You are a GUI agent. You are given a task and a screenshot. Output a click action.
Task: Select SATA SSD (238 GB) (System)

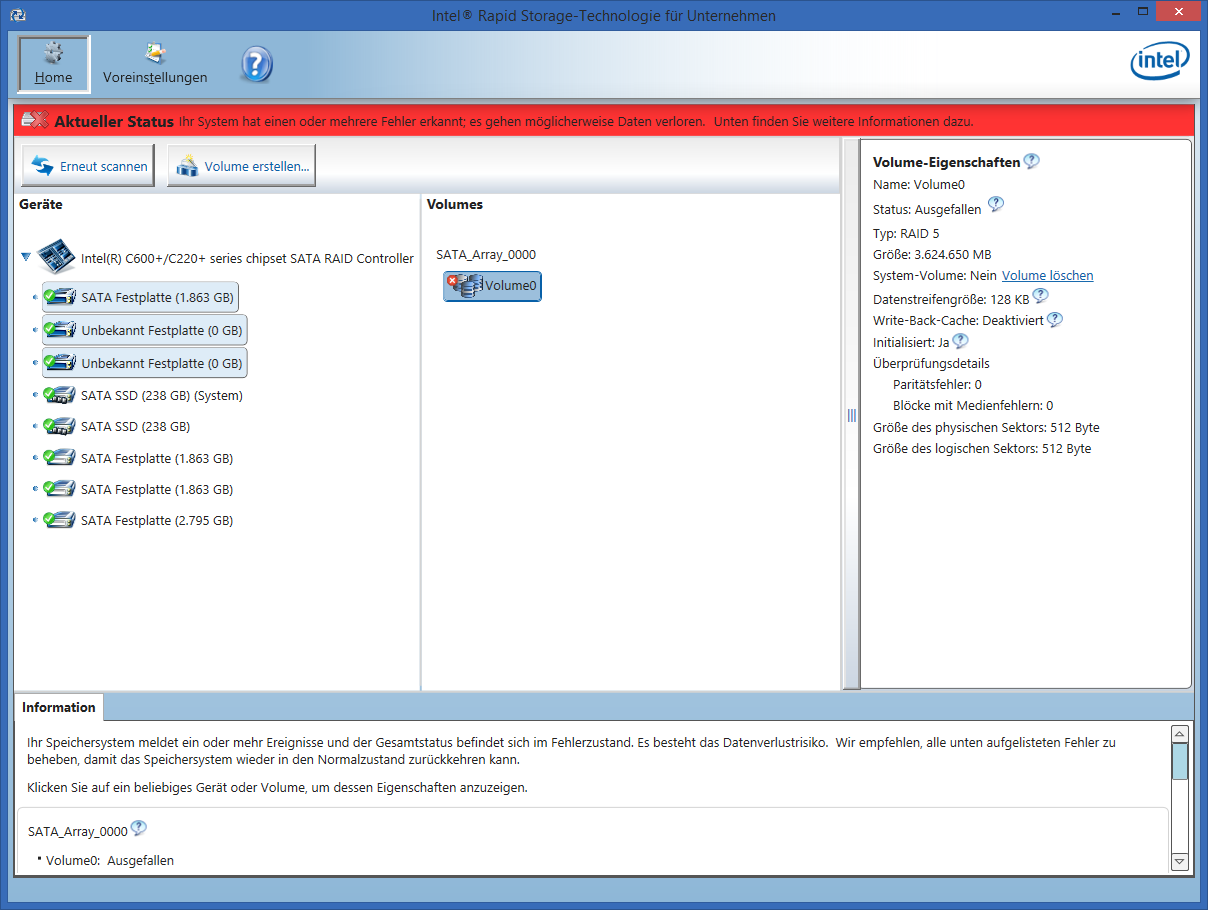pos(144,395)
